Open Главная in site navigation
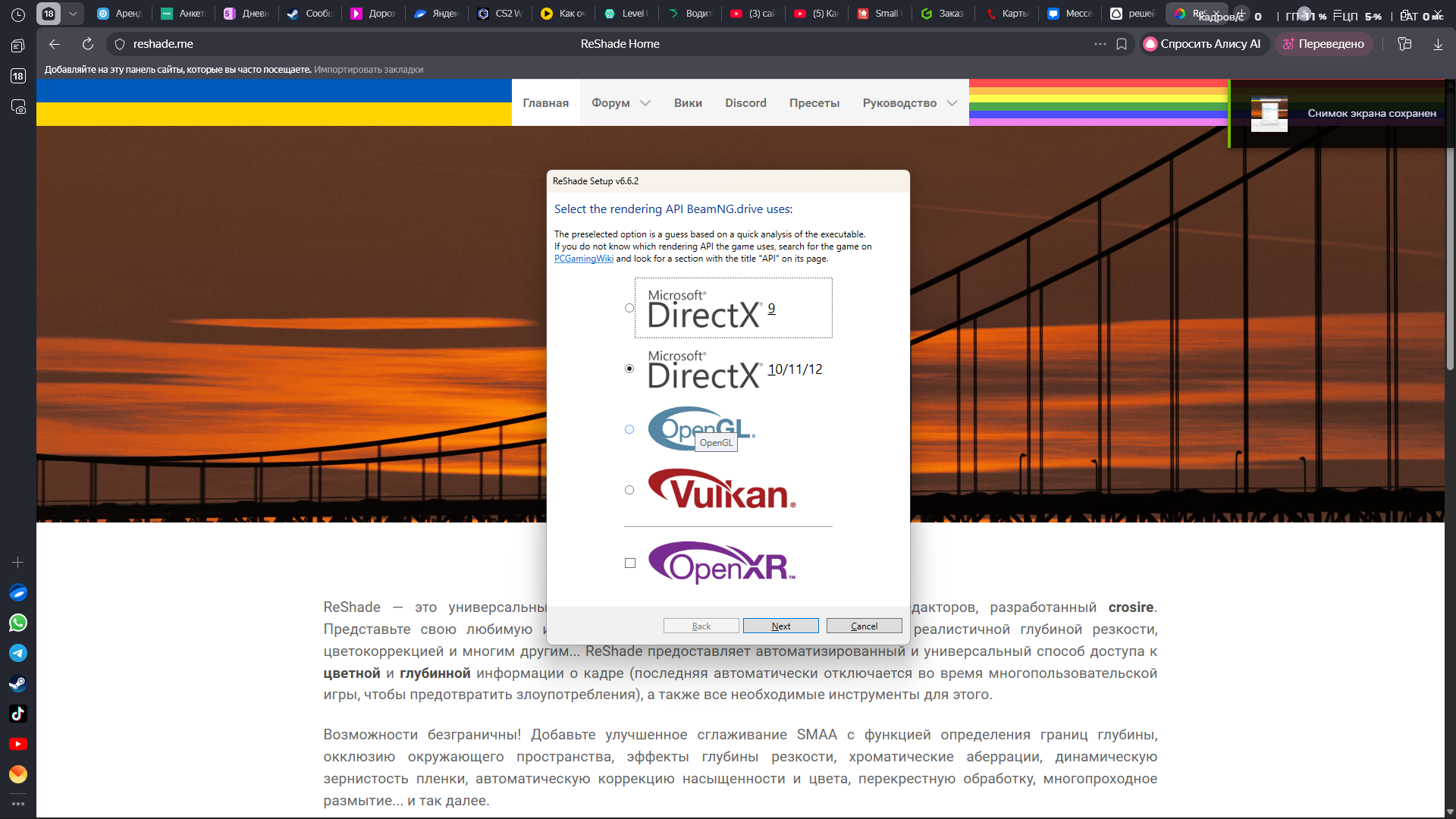Viewport: 1456px width, 819px height. tap(545, 102)
